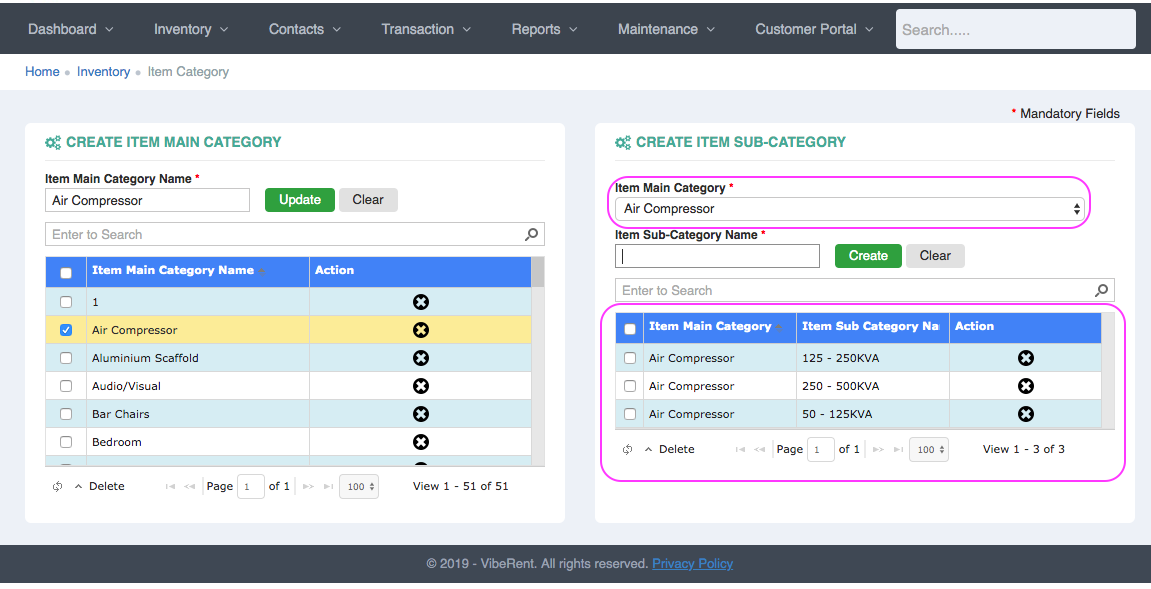Delete the Audio/Visual category via its X icon
The height and width of the screenshot is (589, 1151).
coord(420,386)
